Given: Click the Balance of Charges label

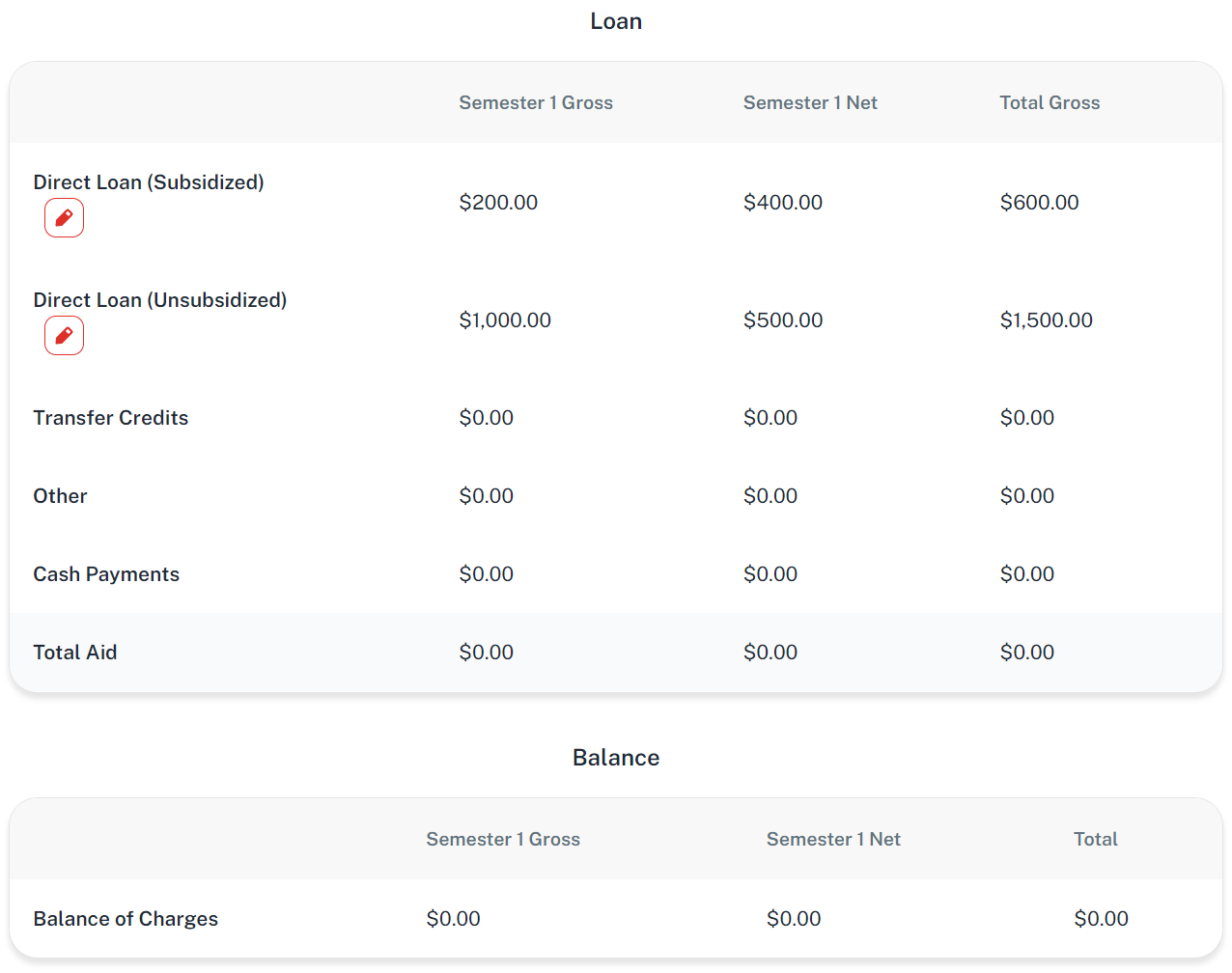Looking at the screenshot, I should [x=126, y=919].
